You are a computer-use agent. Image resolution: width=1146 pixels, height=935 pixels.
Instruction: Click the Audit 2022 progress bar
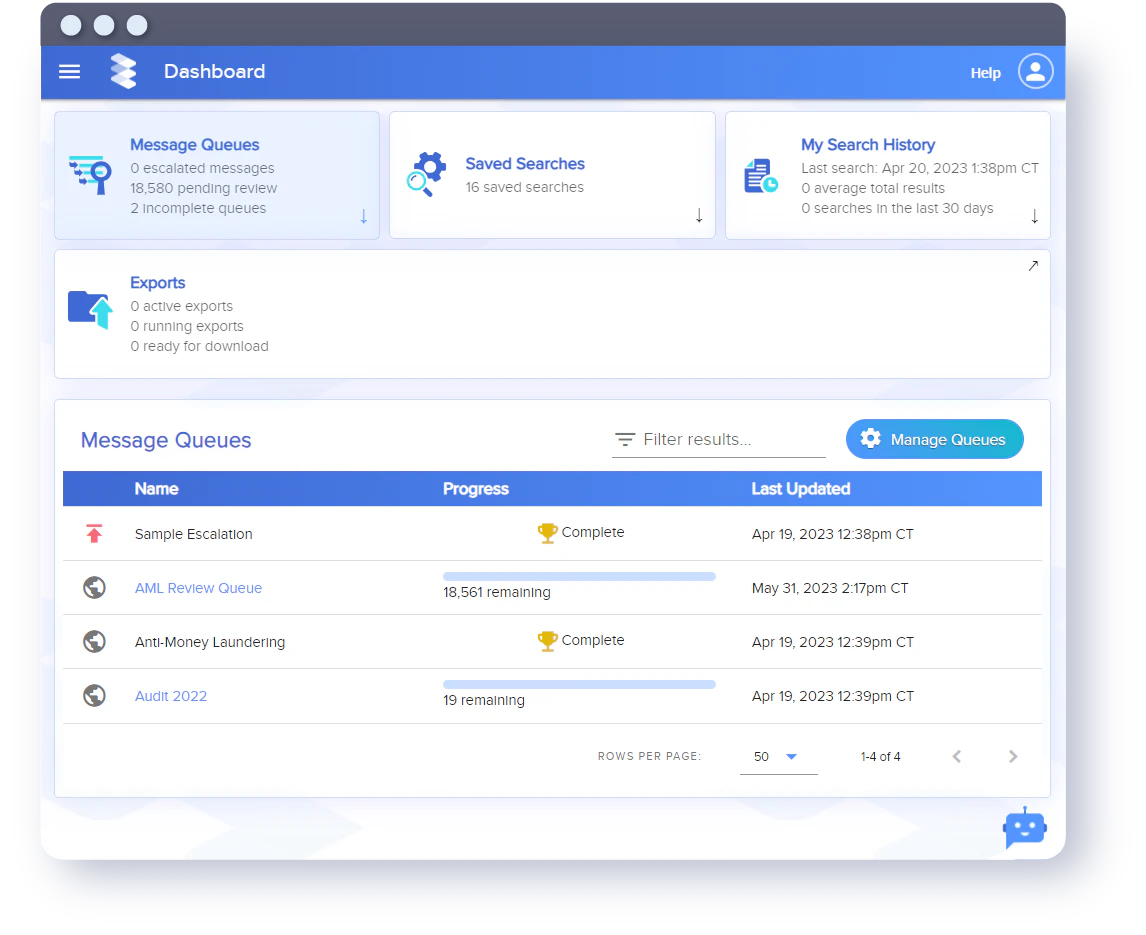580,685
